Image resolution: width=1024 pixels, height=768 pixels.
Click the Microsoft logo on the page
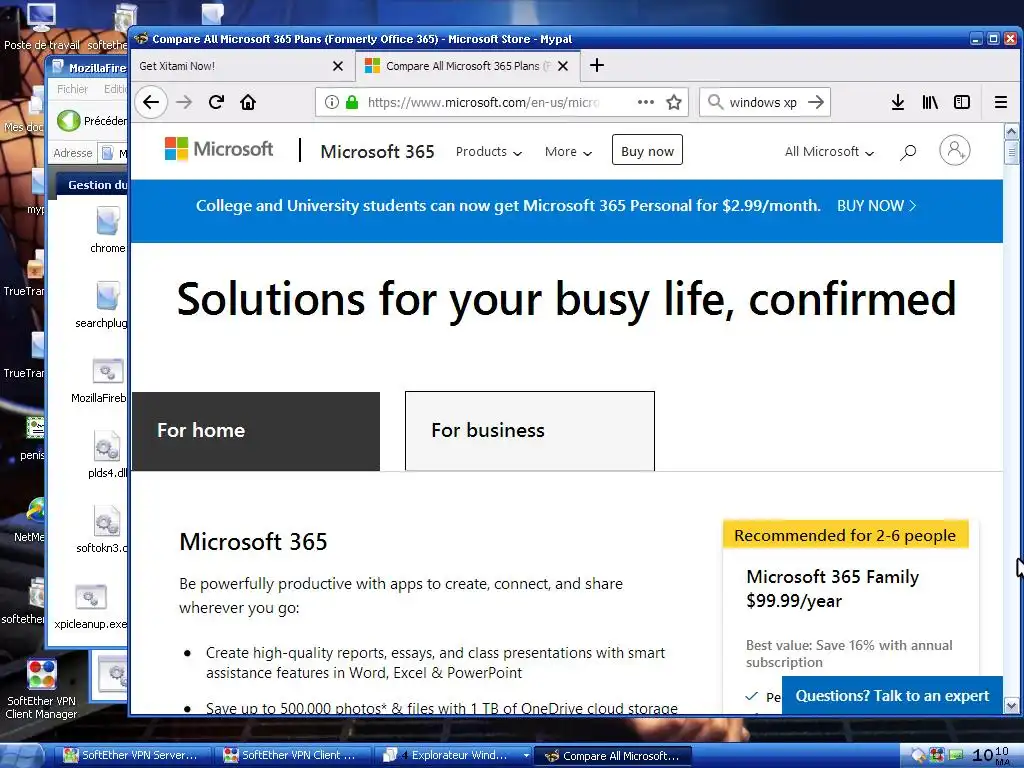tap(219, 150)
